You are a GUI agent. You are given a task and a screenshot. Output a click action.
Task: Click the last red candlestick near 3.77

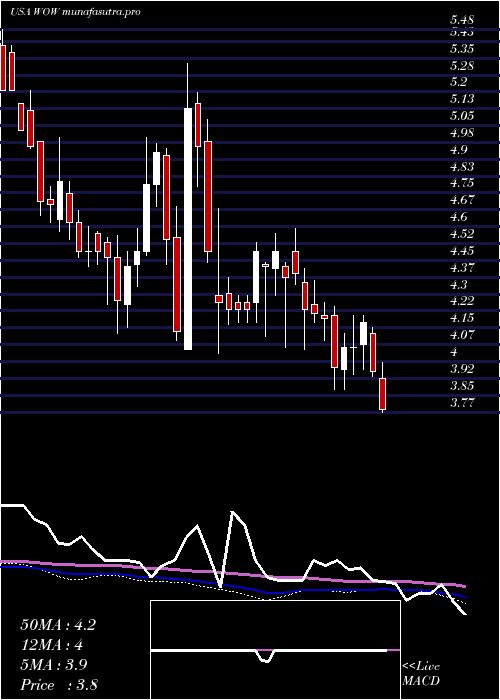pyautogui.click(x=383, y=394)
